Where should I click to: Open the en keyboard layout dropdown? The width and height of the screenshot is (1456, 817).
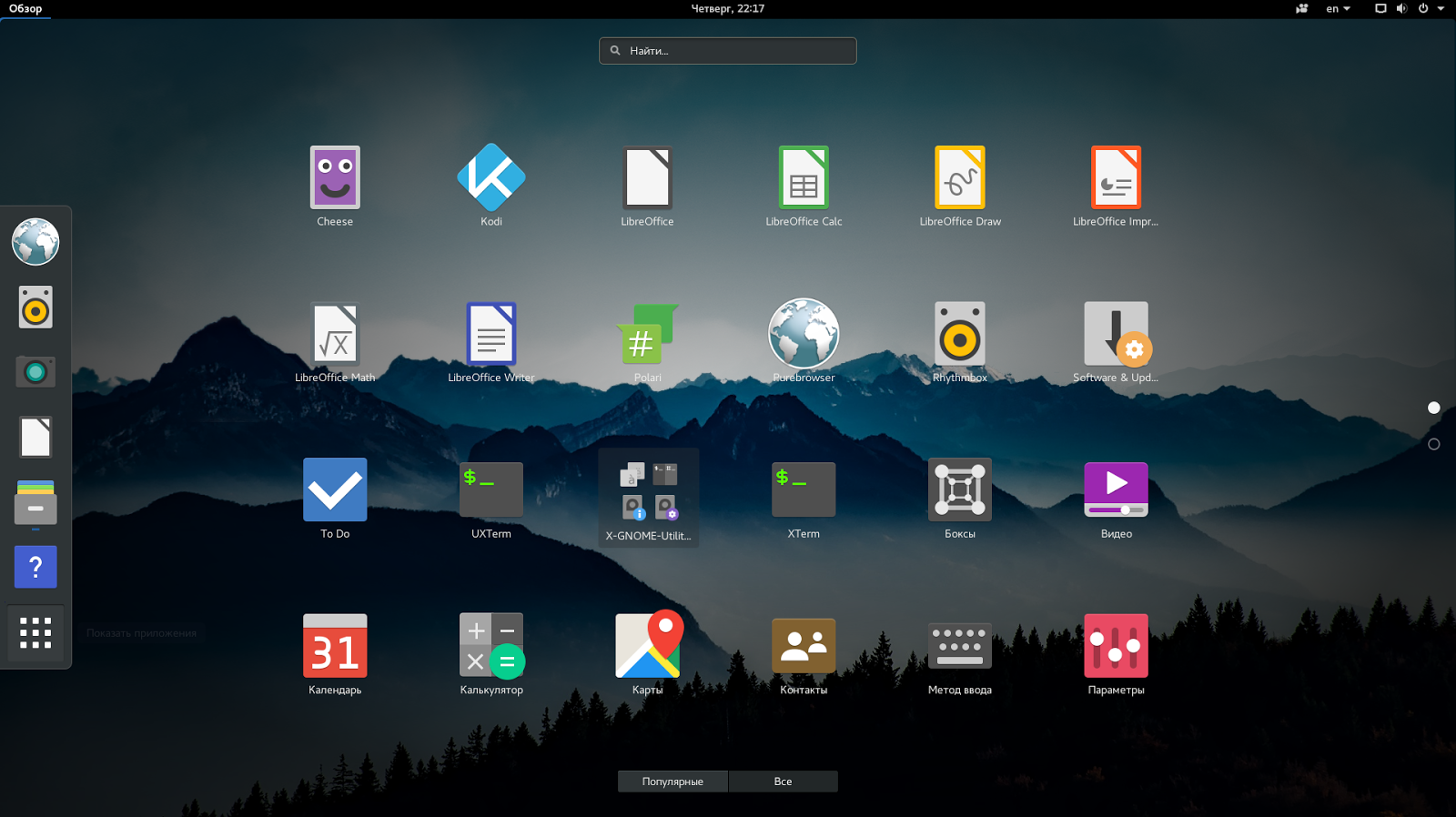tap(1338, 9)
